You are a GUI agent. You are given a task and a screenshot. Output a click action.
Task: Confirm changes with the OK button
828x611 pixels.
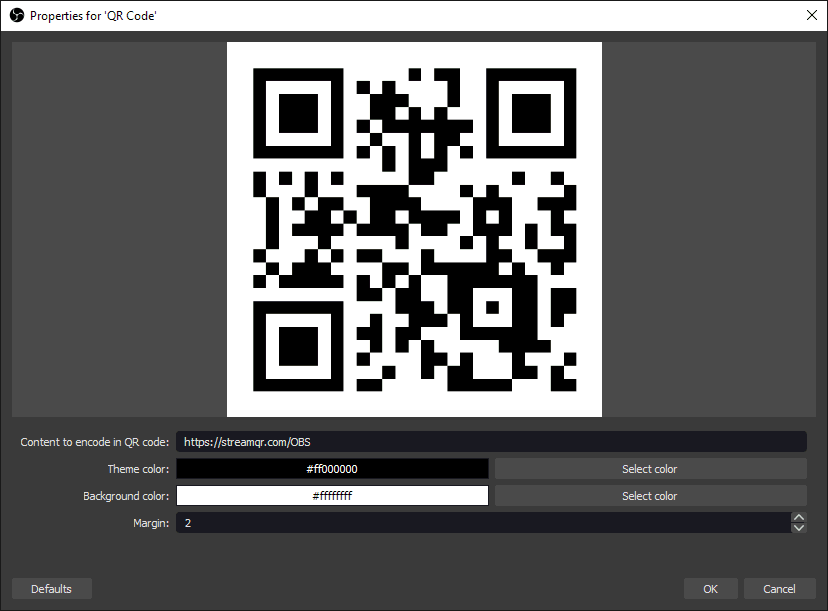point(710,588)
